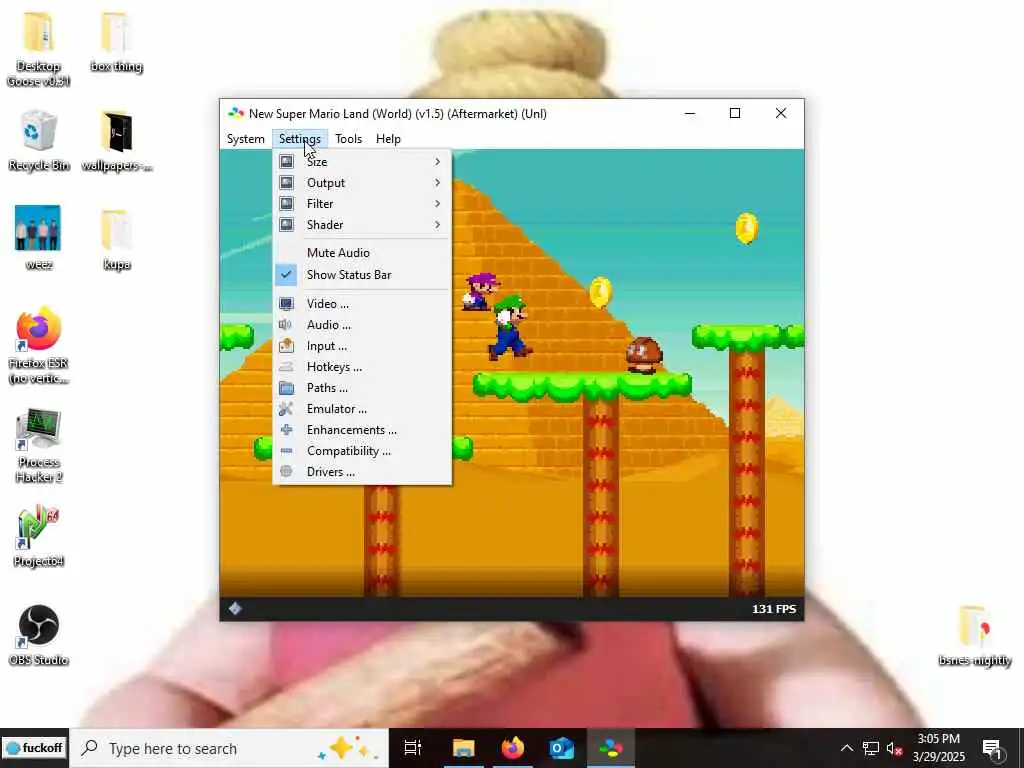Select the OBS Studio shortcut
Image resolution: width=1024 pixels, height=768 pixels.
coord(39,635)
